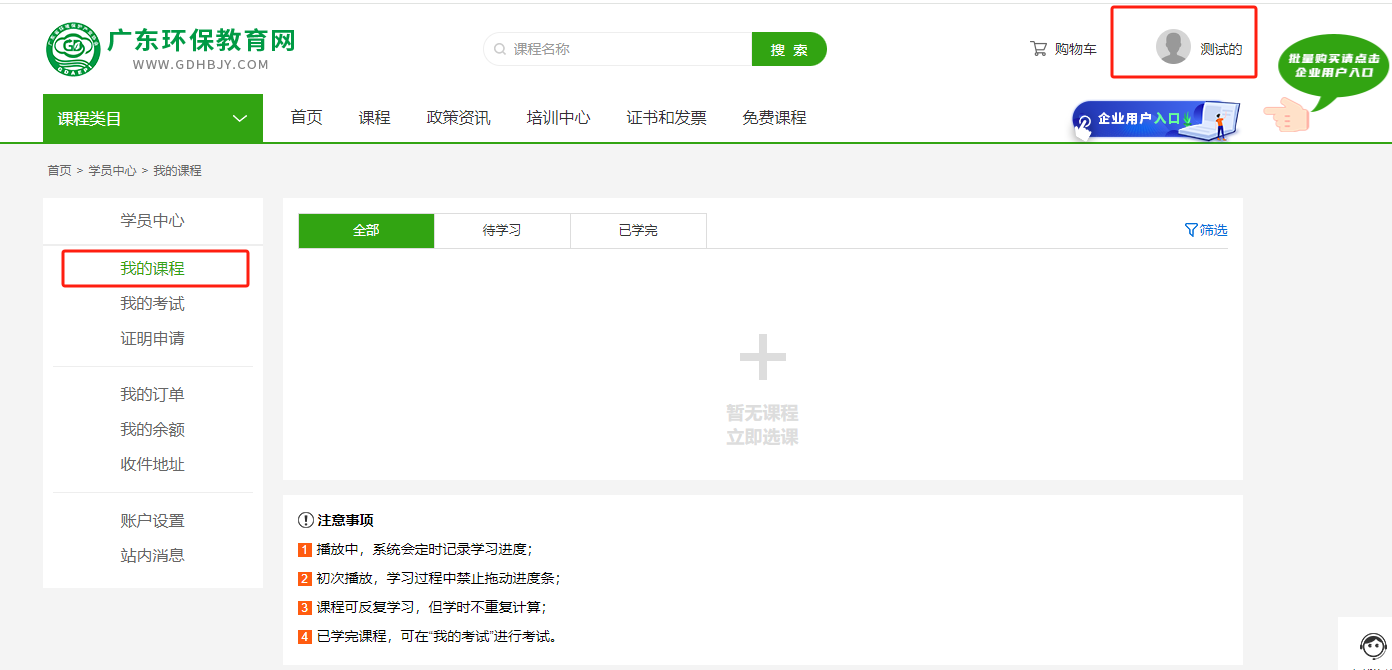
Task: Switch to the 待学习 tab
Action: [502, 231]
